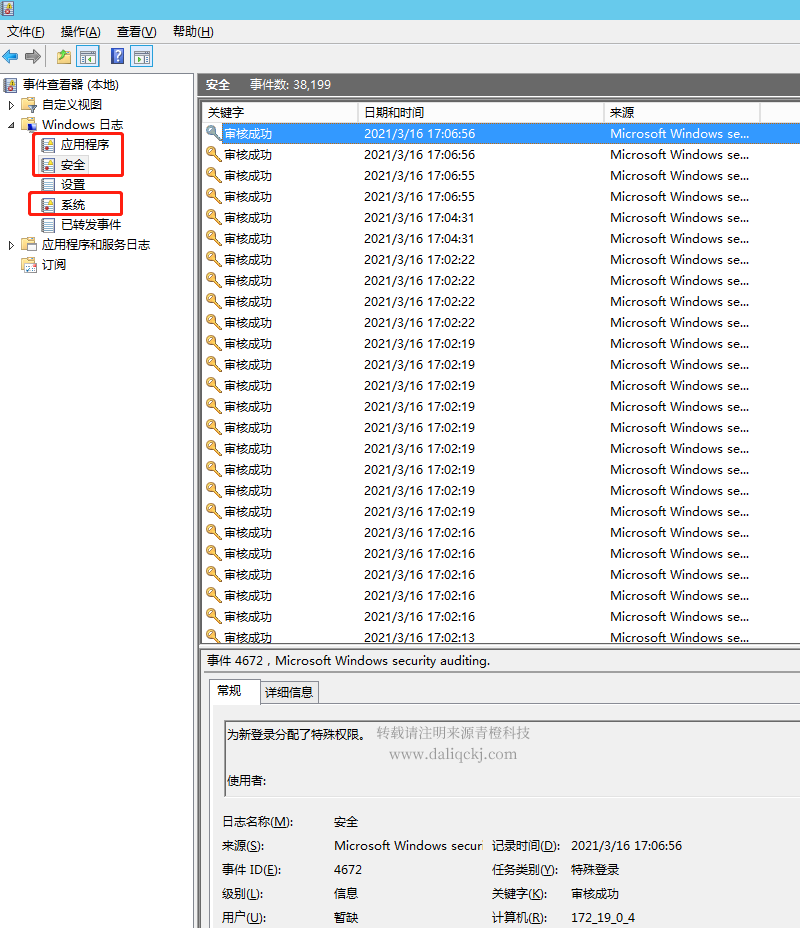Click the 关键字(K) value 审核成功 in details
Viewport: 800px width, 928px height.
[595, 894]
